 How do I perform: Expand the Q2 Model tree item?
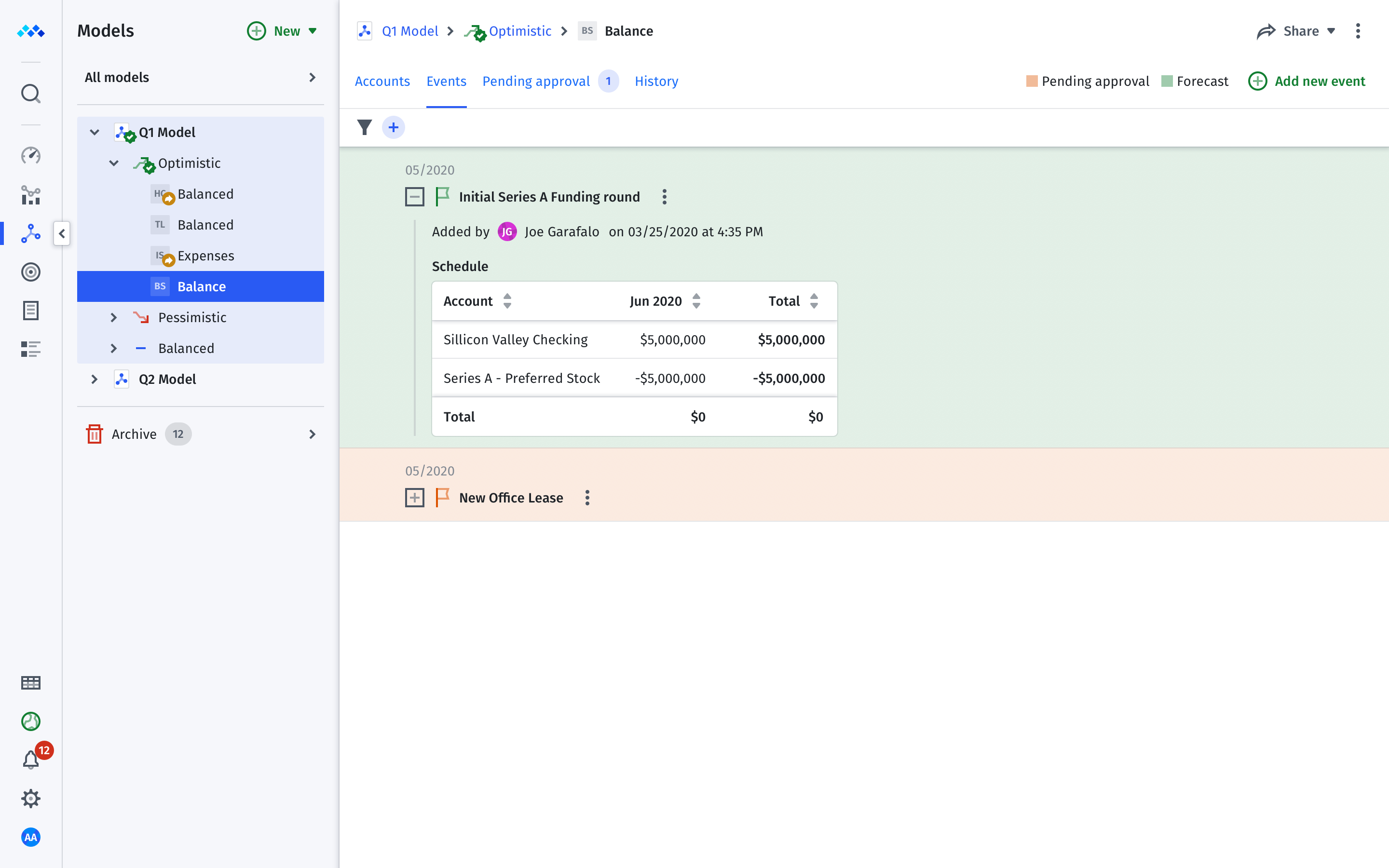pyautogui.click(x=94, y=379)
